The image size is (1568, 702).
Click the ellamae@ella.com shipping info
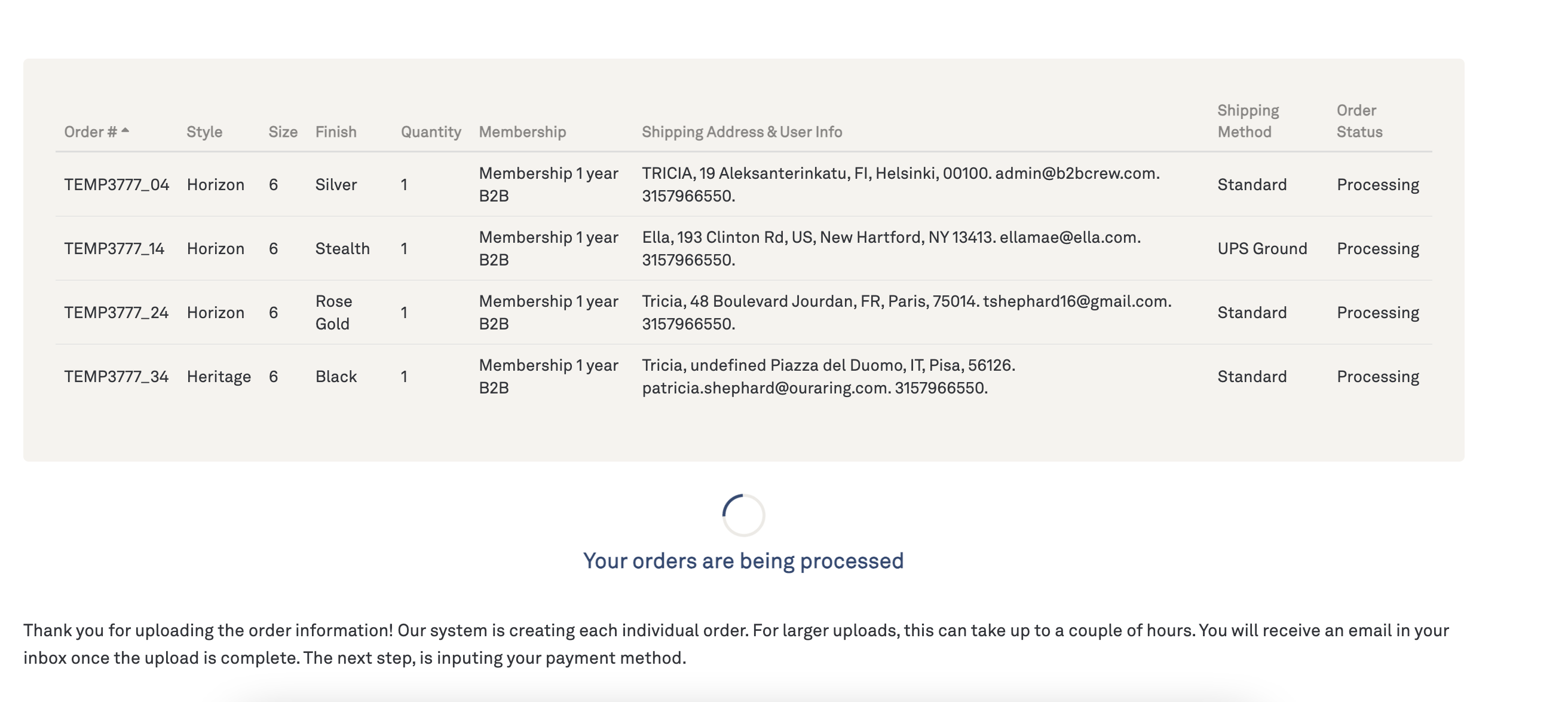pyautogui.click(x=1069, y=237)
